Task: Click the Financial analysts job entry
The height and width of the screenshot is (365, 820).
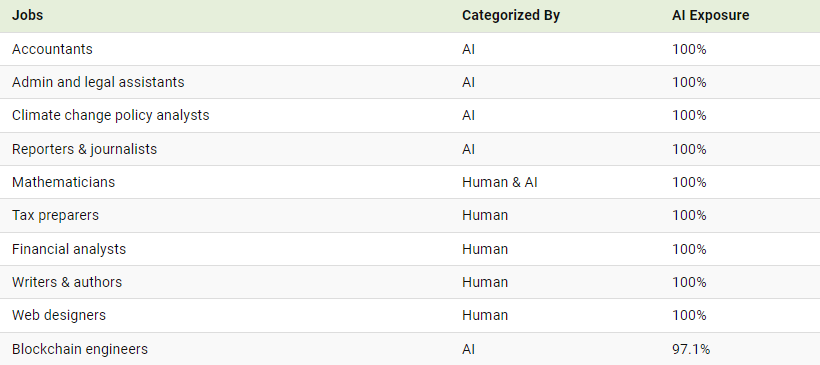Action: tap(69, 249)
